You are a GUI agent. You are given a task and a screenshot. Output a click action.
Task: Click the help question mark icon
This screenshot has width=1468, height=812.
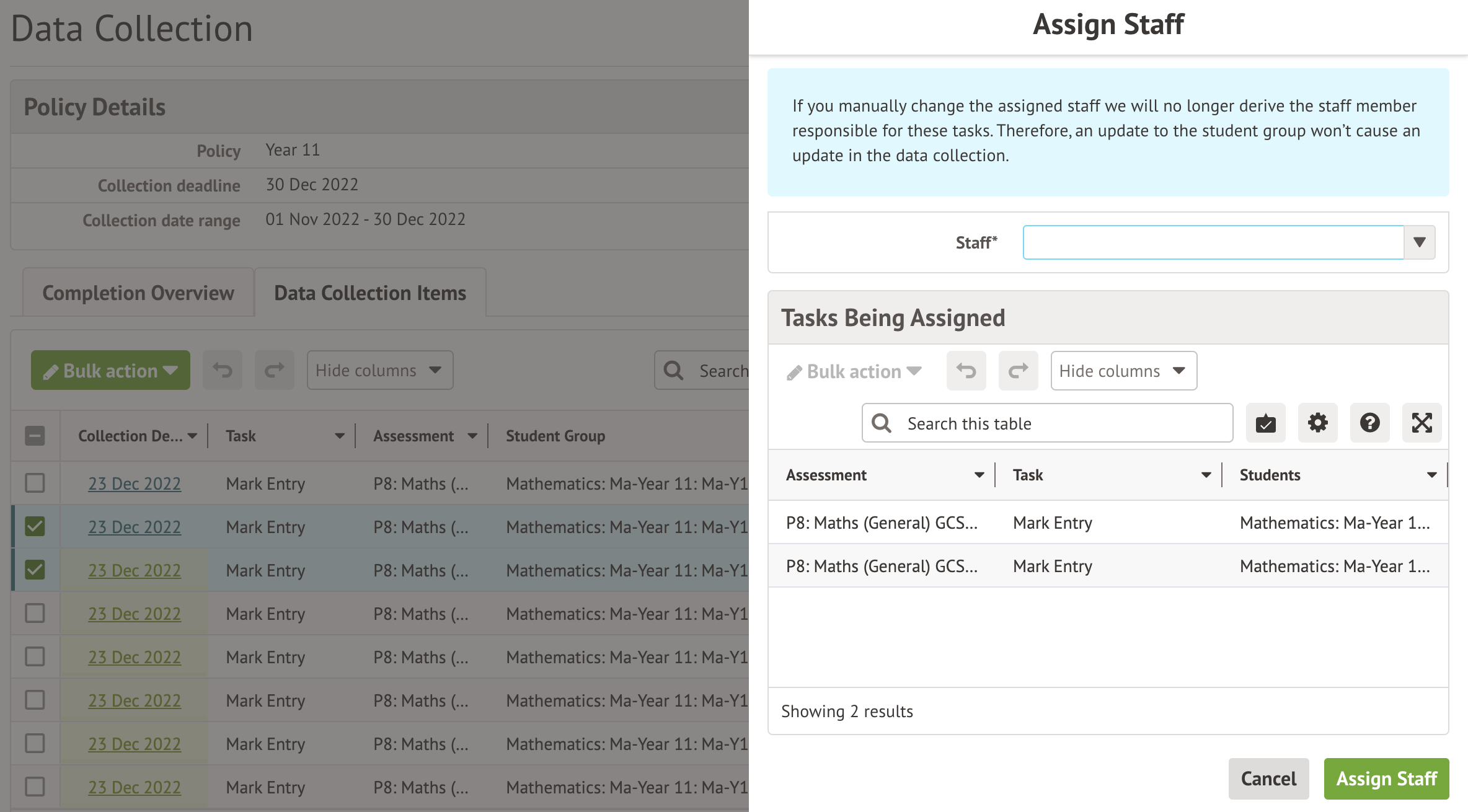tap(1369, 423)
